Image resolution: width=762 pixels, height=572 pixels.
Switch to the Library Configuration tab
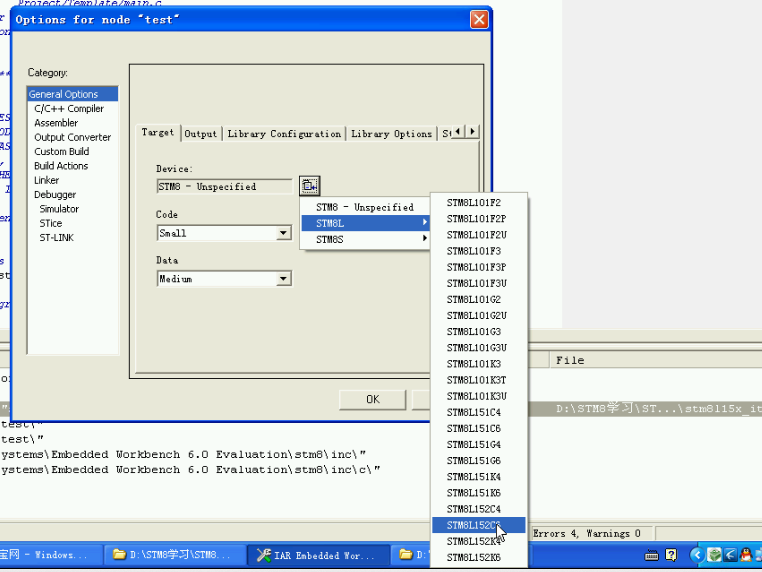tap(284, 133)
